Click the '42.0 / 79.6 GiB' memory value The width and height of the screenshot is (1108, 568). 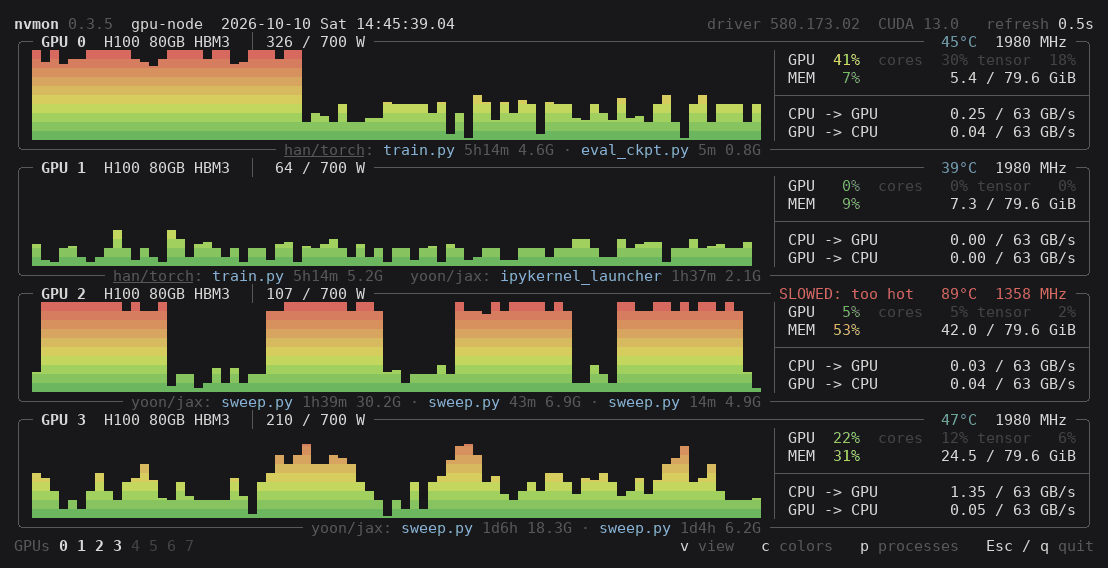click(1008, 329)
